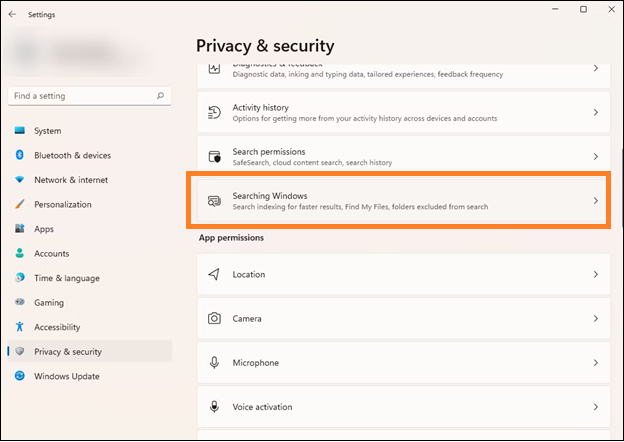
Task: Expand Searching Windows via its chevron
Action: click(596, 201)
